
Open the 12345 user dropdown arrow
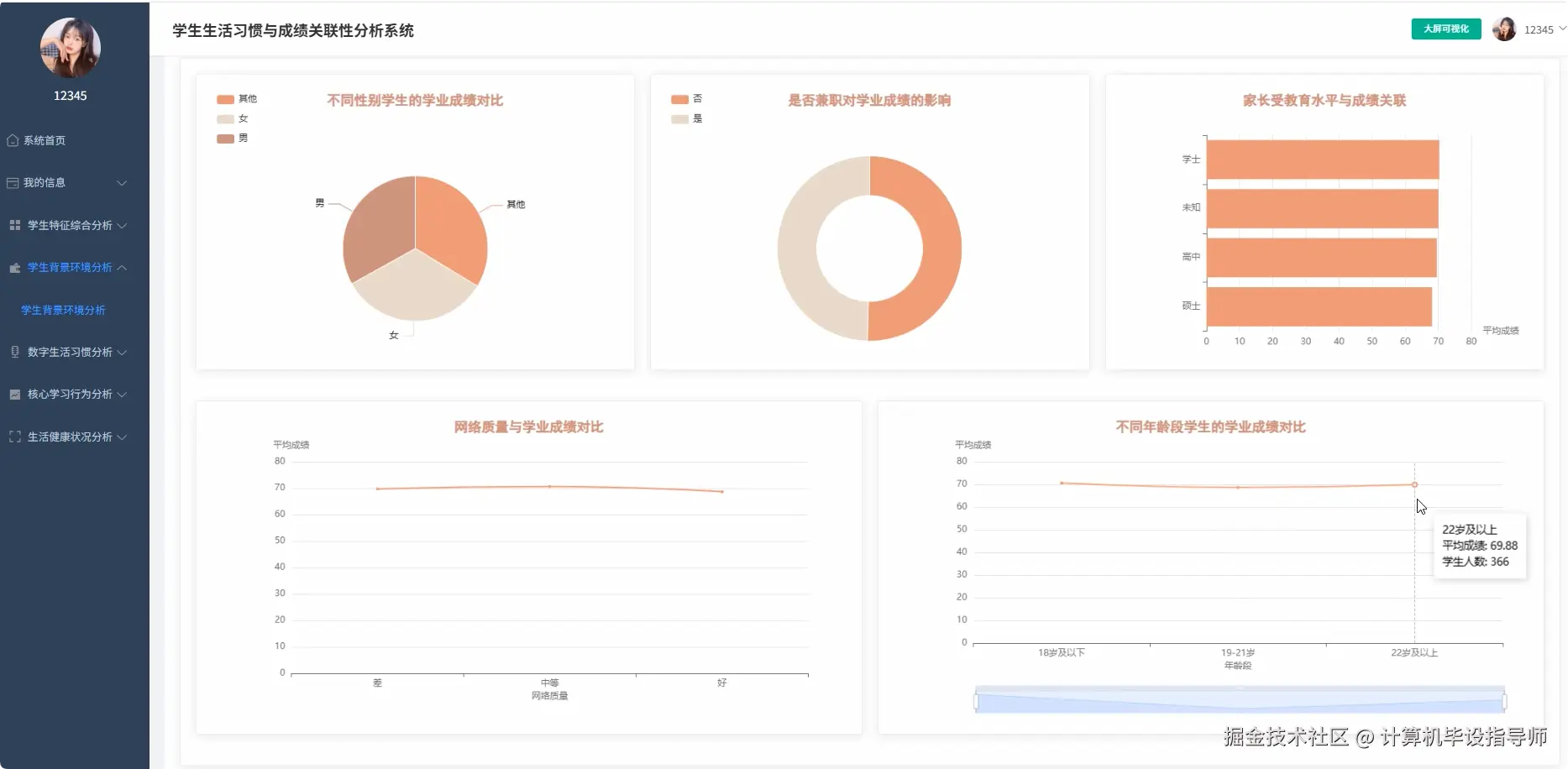[1562, 29]
